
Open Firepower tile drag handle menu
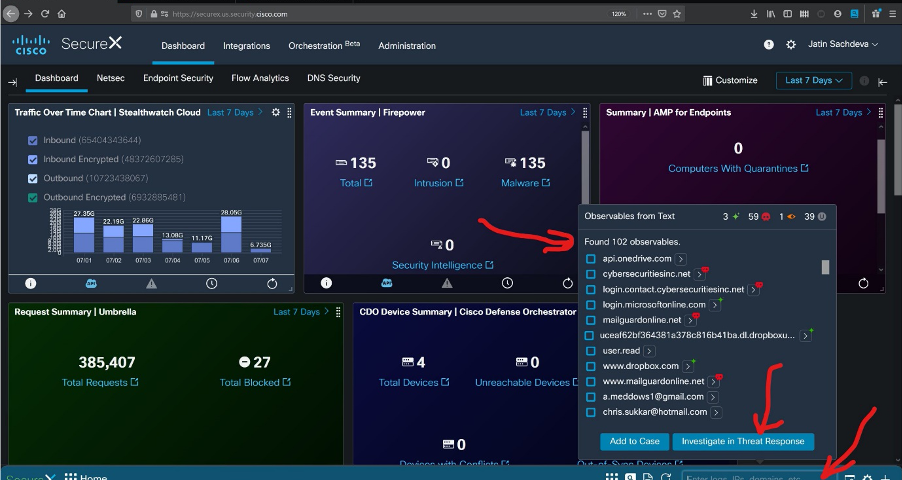pos(585,113)
